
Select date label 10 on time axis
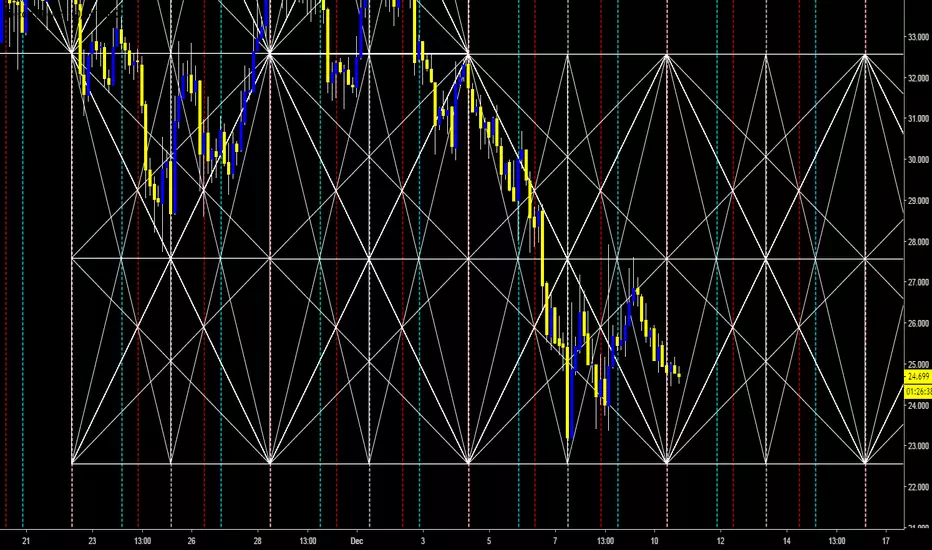coord(654,540)
